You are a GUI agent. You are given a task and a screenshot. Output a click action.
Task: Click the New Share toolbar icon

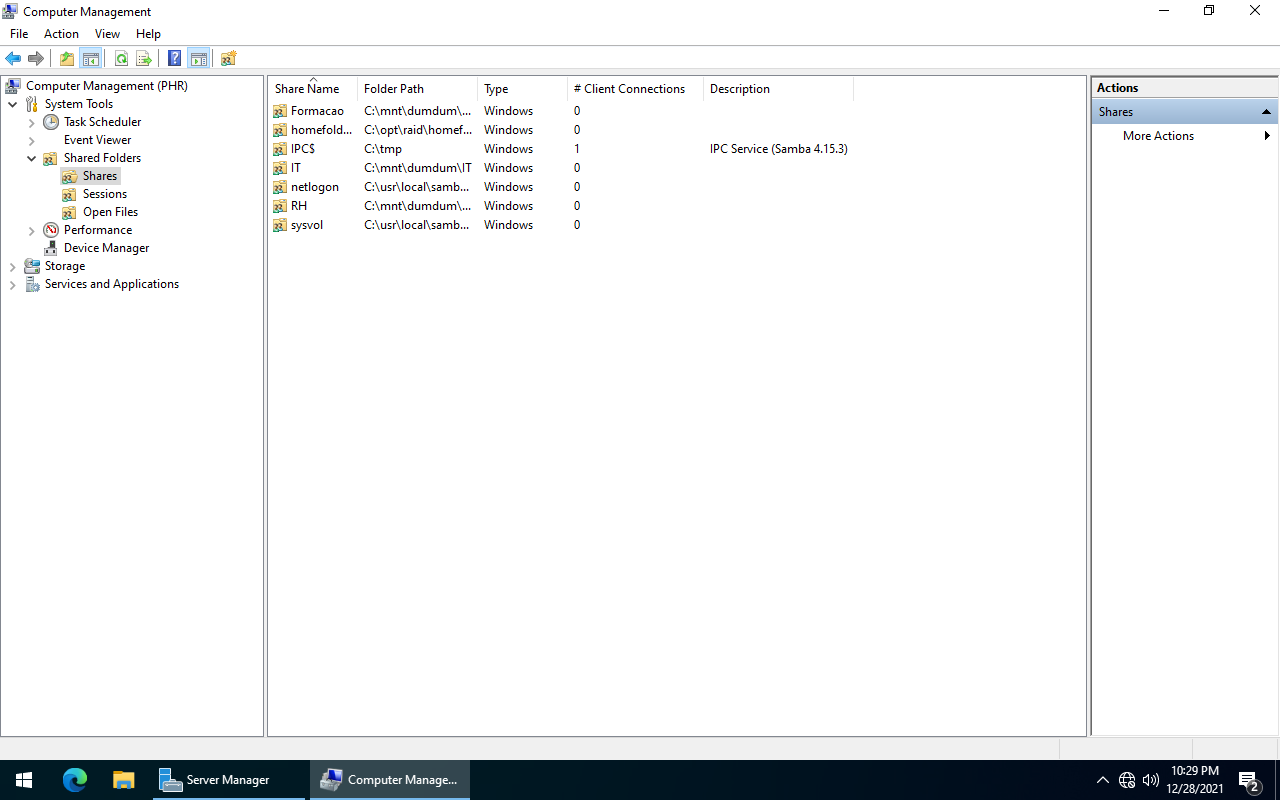click(x=228, y=58)
